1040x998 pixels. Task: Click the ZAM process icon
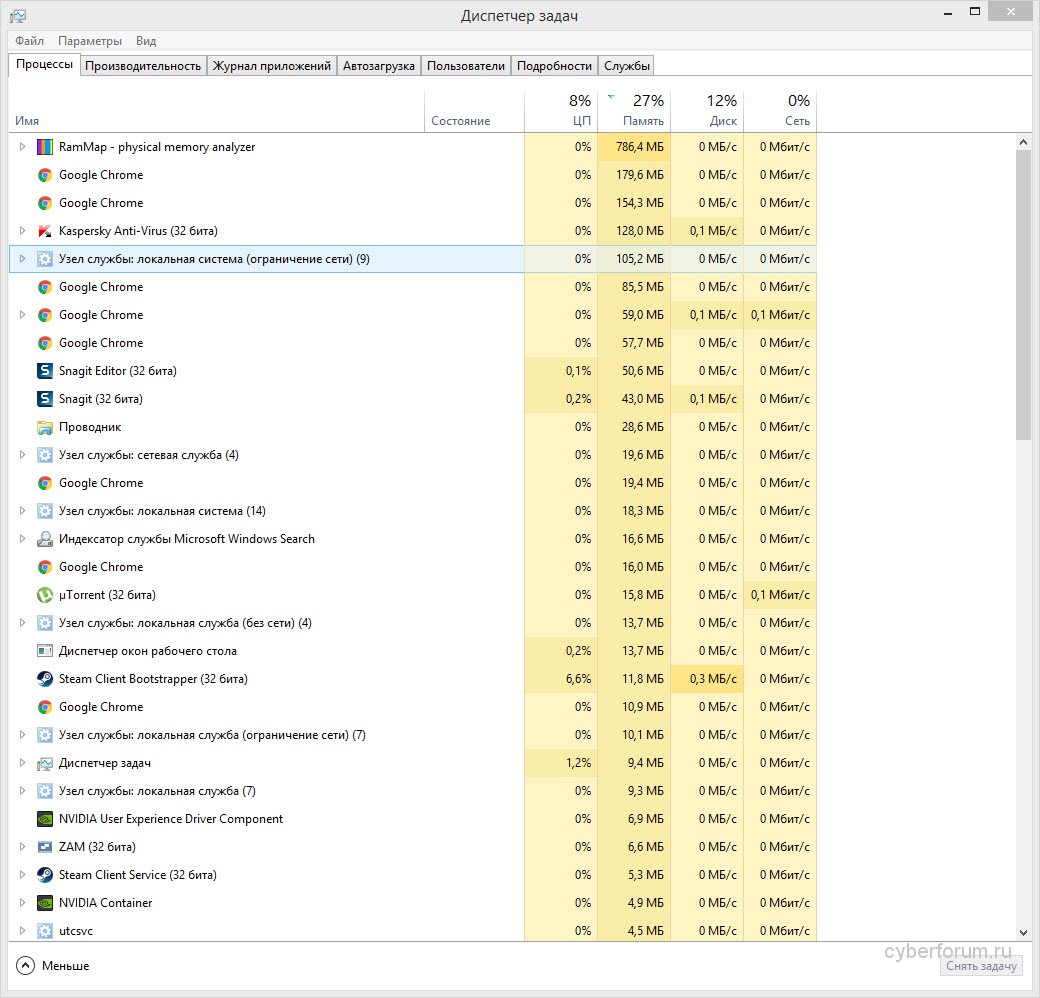(45, 847)
